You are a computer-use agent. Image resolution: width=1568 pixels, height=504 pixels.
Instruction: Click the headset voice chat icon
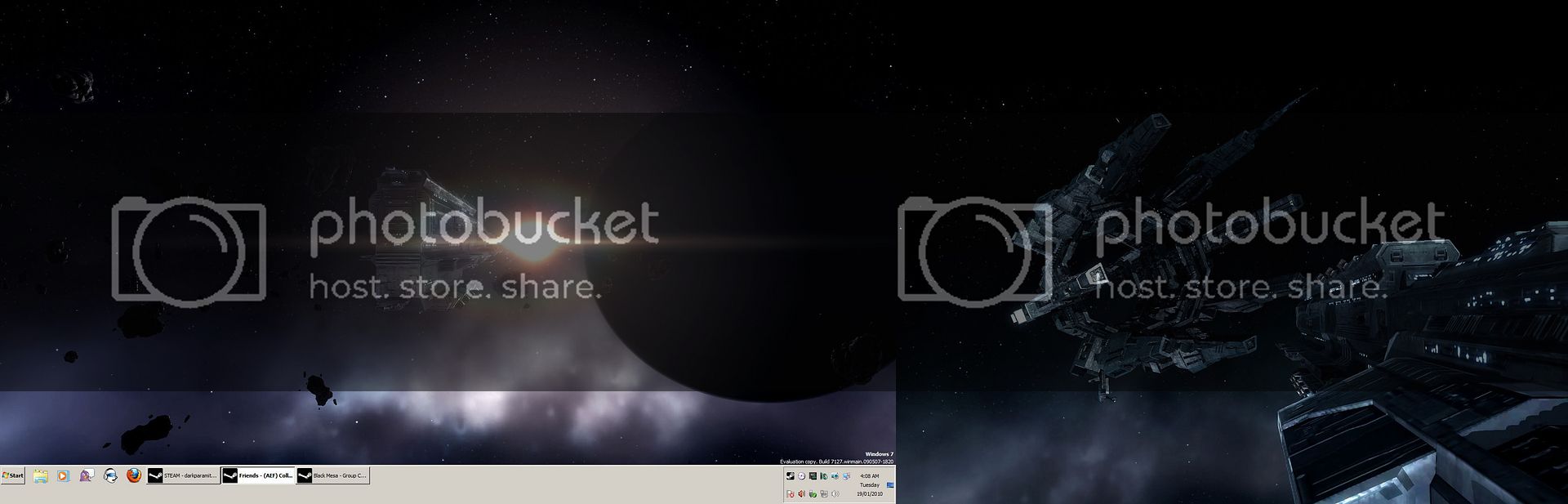click(x=110, y=475)
